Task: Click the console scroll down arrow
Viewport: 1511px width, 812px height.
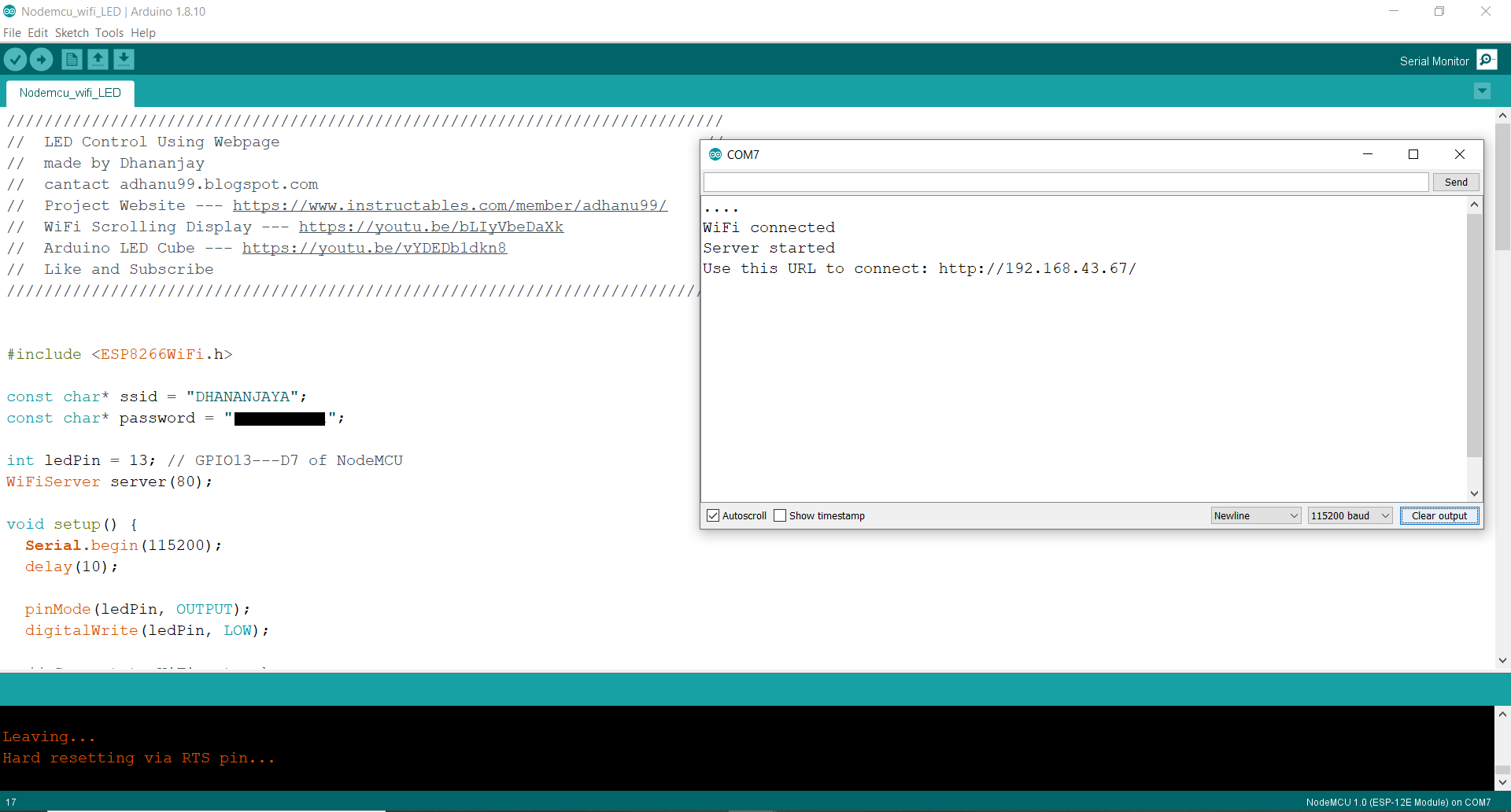Action: point(1502,782)
